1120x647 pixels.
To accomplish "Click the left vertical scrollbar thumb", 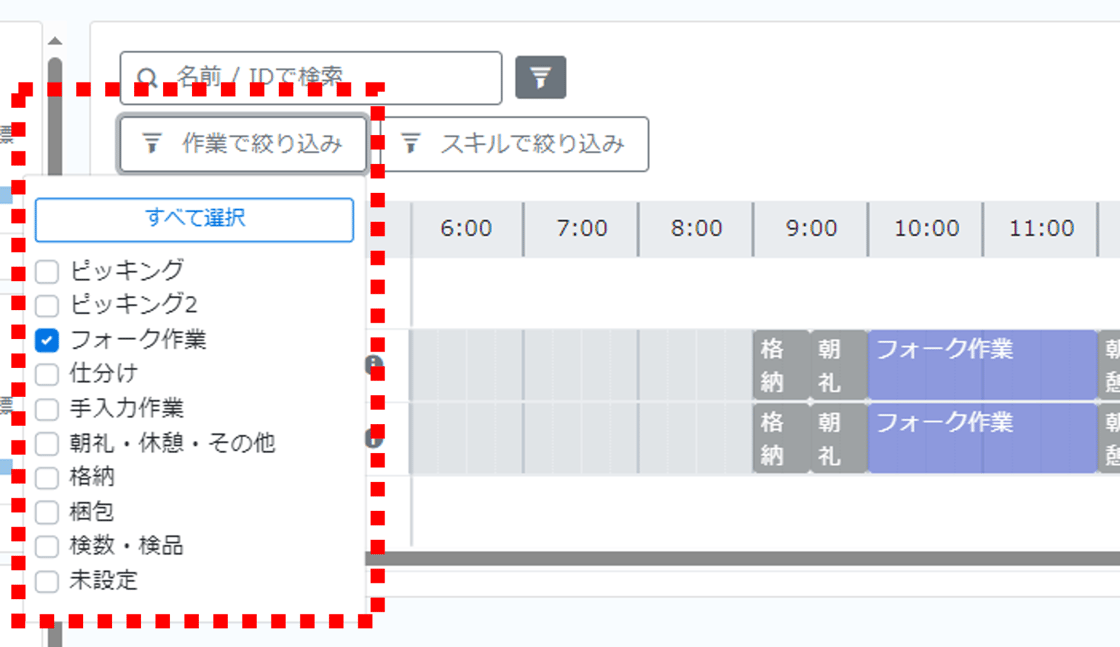I will coord(55,118).
